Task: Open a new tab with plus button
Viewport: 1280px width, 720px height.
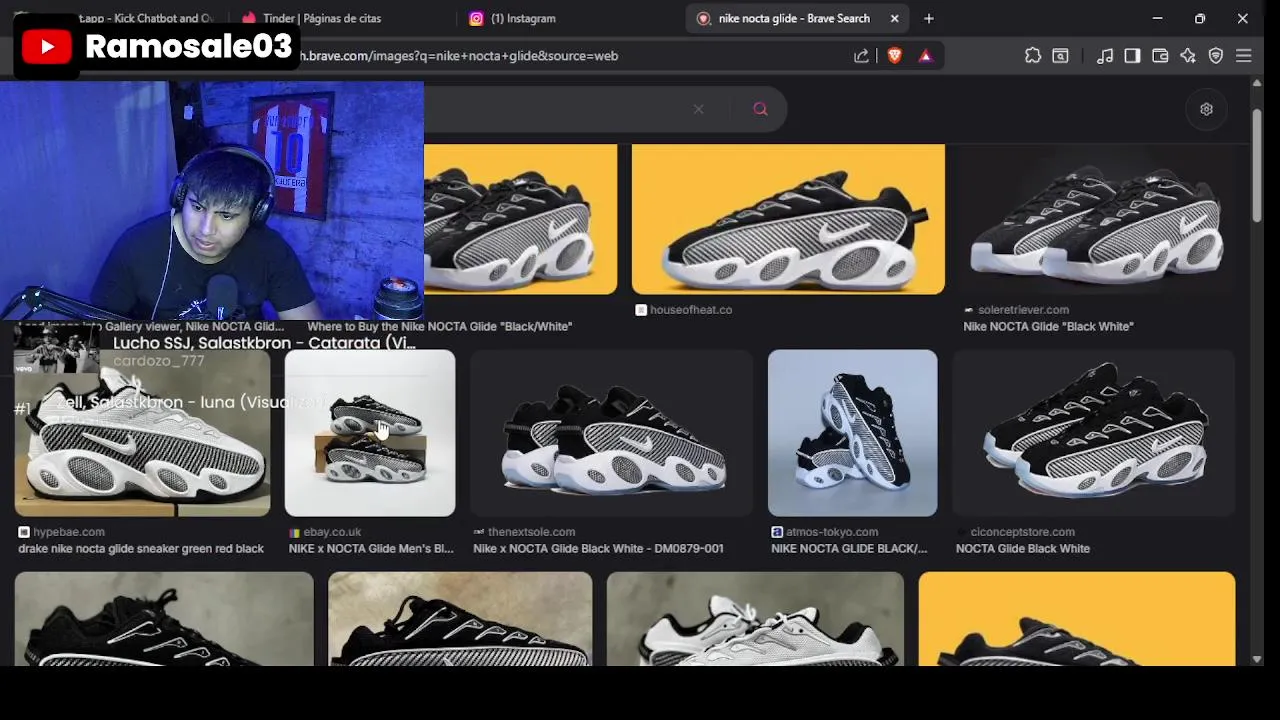Action: (x=929, y=18)
